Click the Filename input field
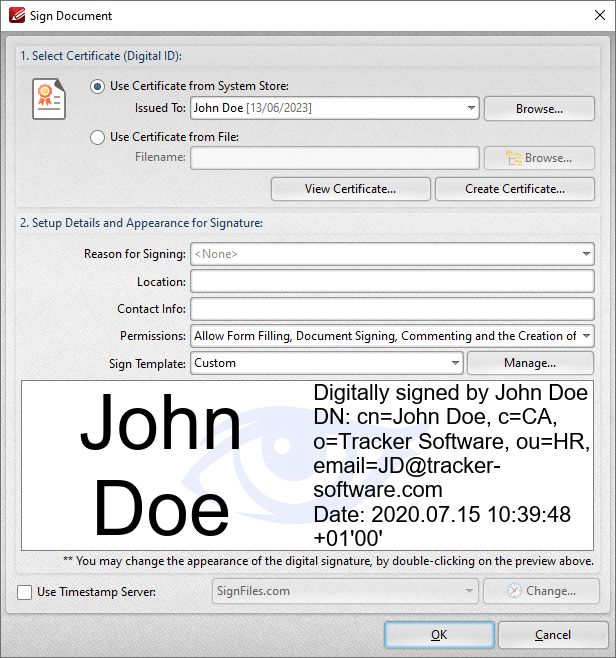This screenshot has height=658, width=616. click(x=335, y=158)
